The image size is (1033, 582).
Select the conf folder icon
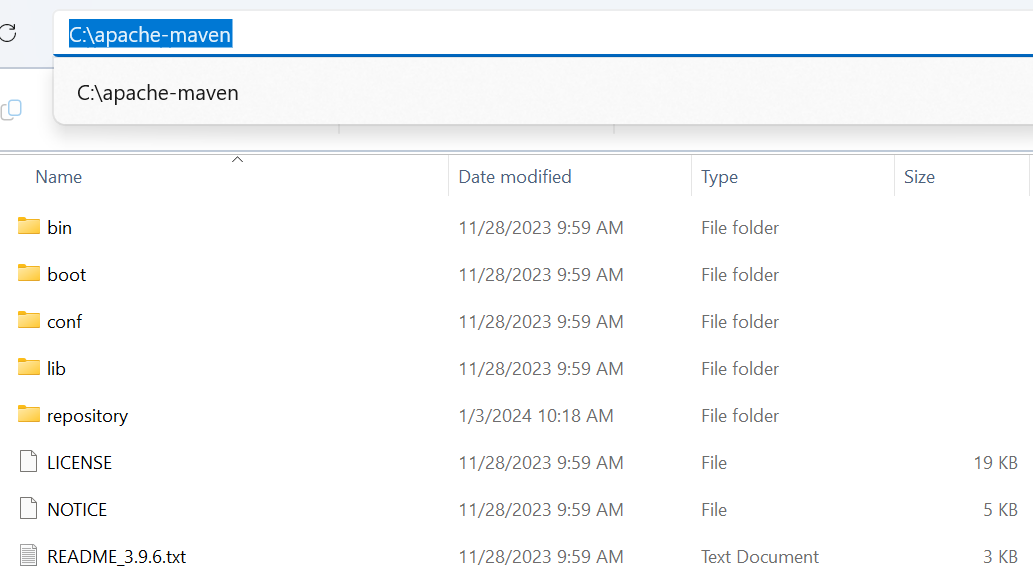[x=28, y=320]
